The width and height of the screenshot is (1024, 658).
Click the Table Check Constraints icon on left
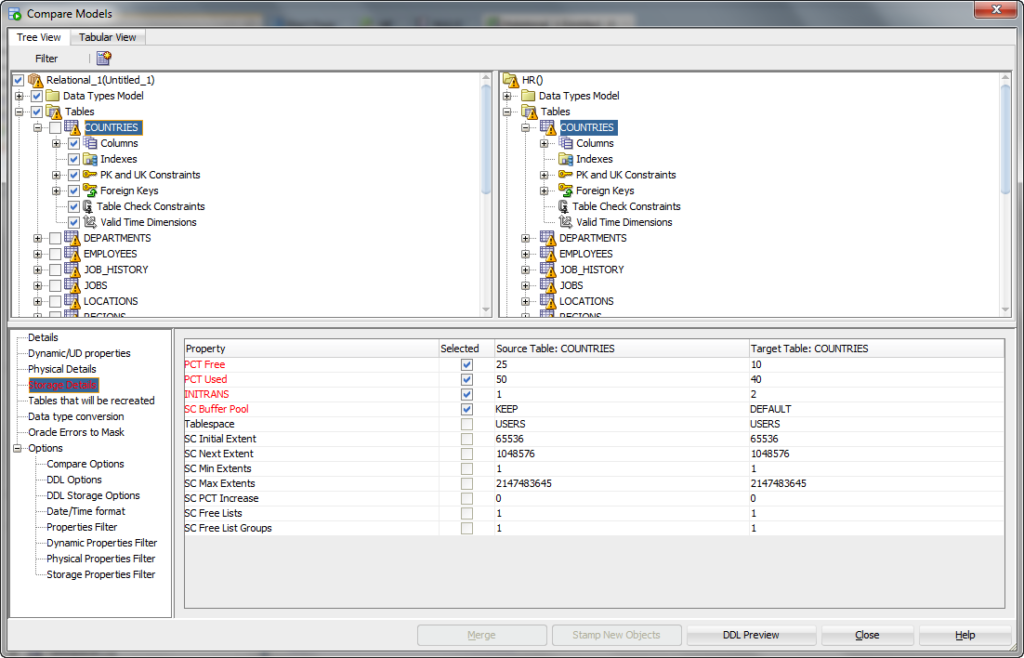pos(88,207)
